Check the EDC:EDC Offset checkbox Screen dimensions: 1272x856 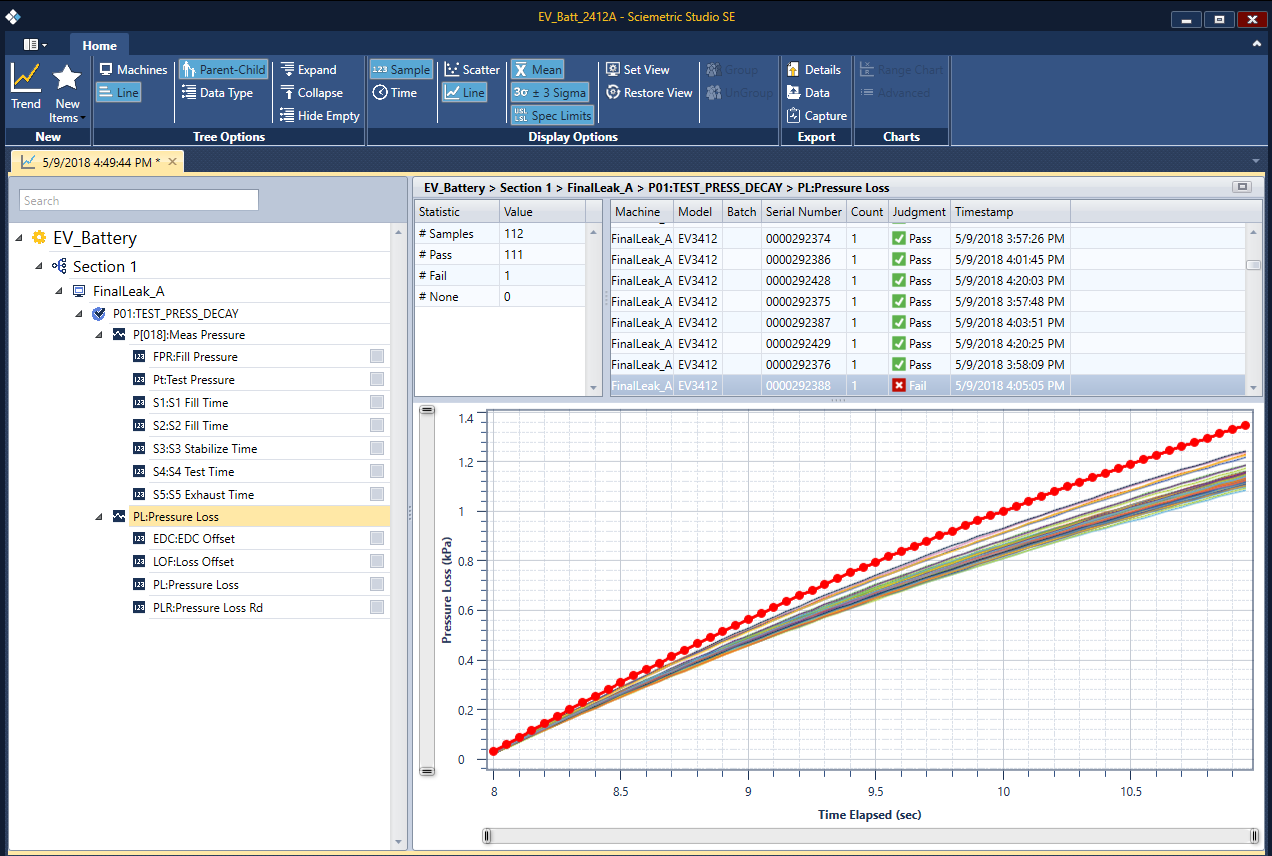377,538
